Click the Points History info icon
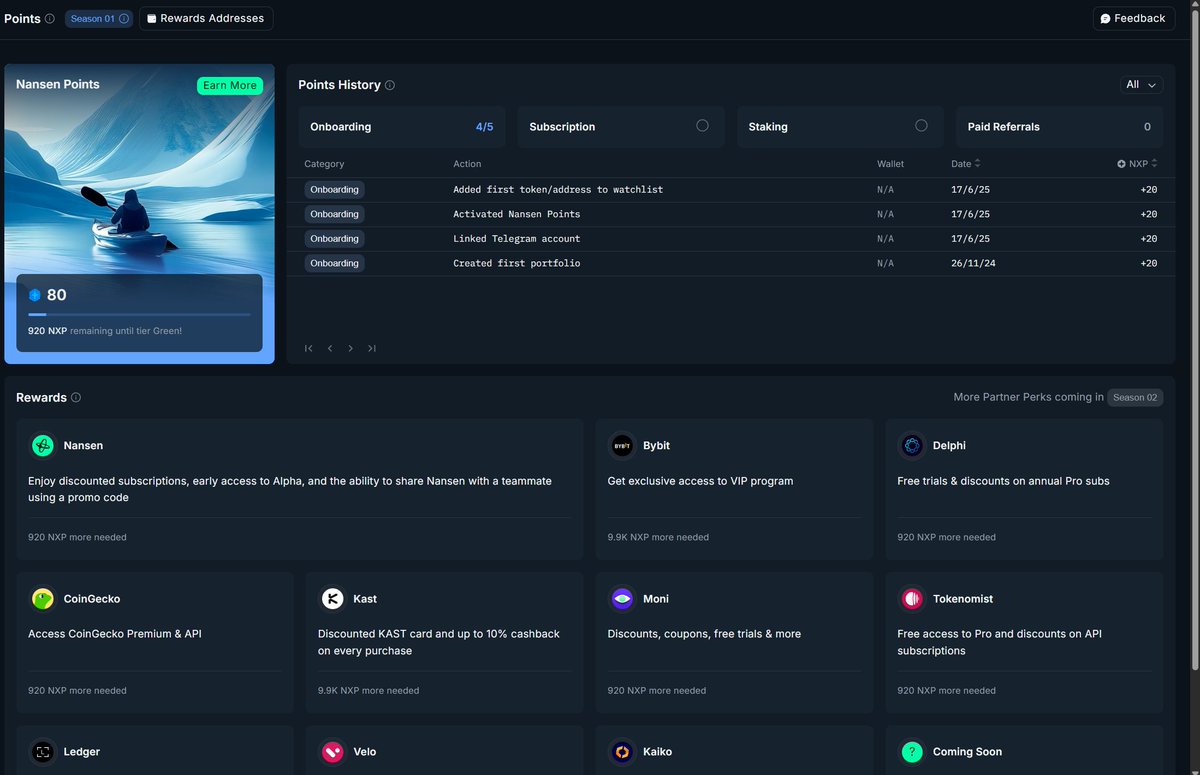The height and width of the screenshot is (775, 1200). 390,85
